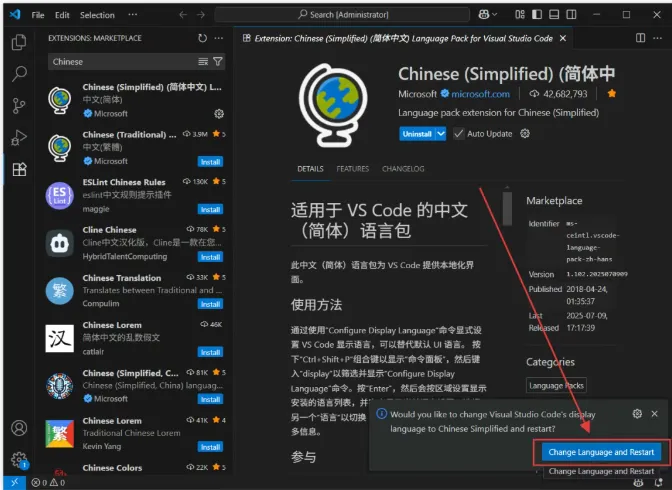Click the Microsoft publisher name in header
672x490 pixels.
click(417, 94)
